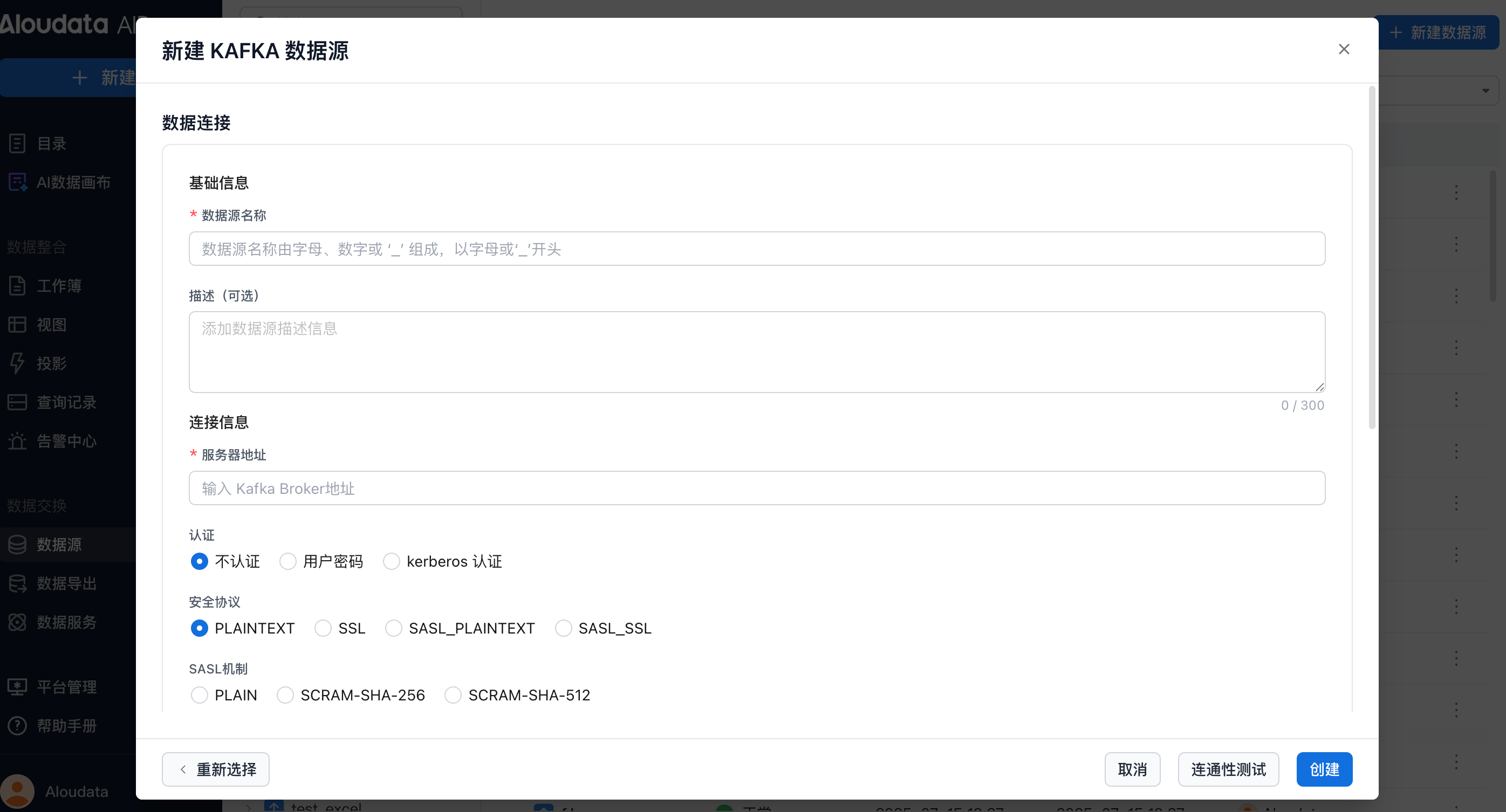Open the 帮助手册 help icon
The image size is (1506, 812).
[18, 726]
